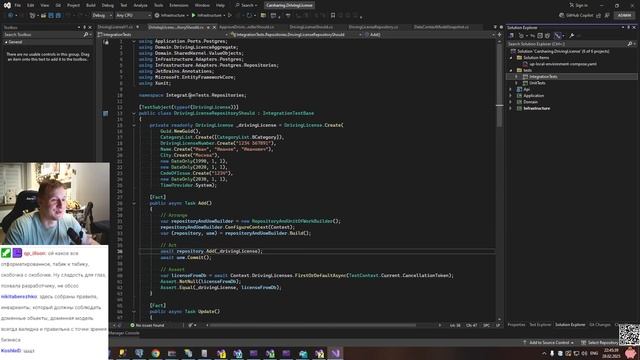Click Solution Explorer wrench properties icon
The height and width of the screenshot is (360, 640).
571,36
